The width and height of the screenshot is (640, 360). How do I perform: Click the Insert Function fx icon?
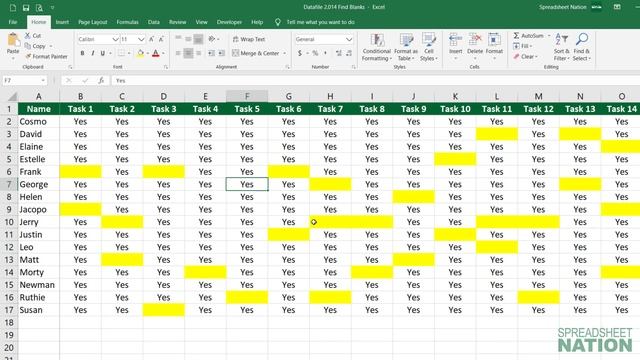(x=101, y=80)
